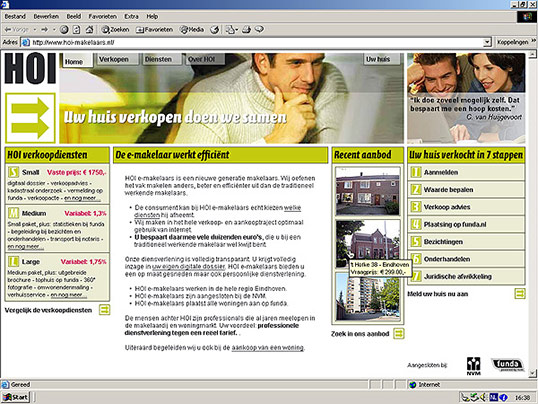Screen dimensions: 538x404
Task: Click step 7 Juridische afwikkeling
Action: tap(466, 276)
